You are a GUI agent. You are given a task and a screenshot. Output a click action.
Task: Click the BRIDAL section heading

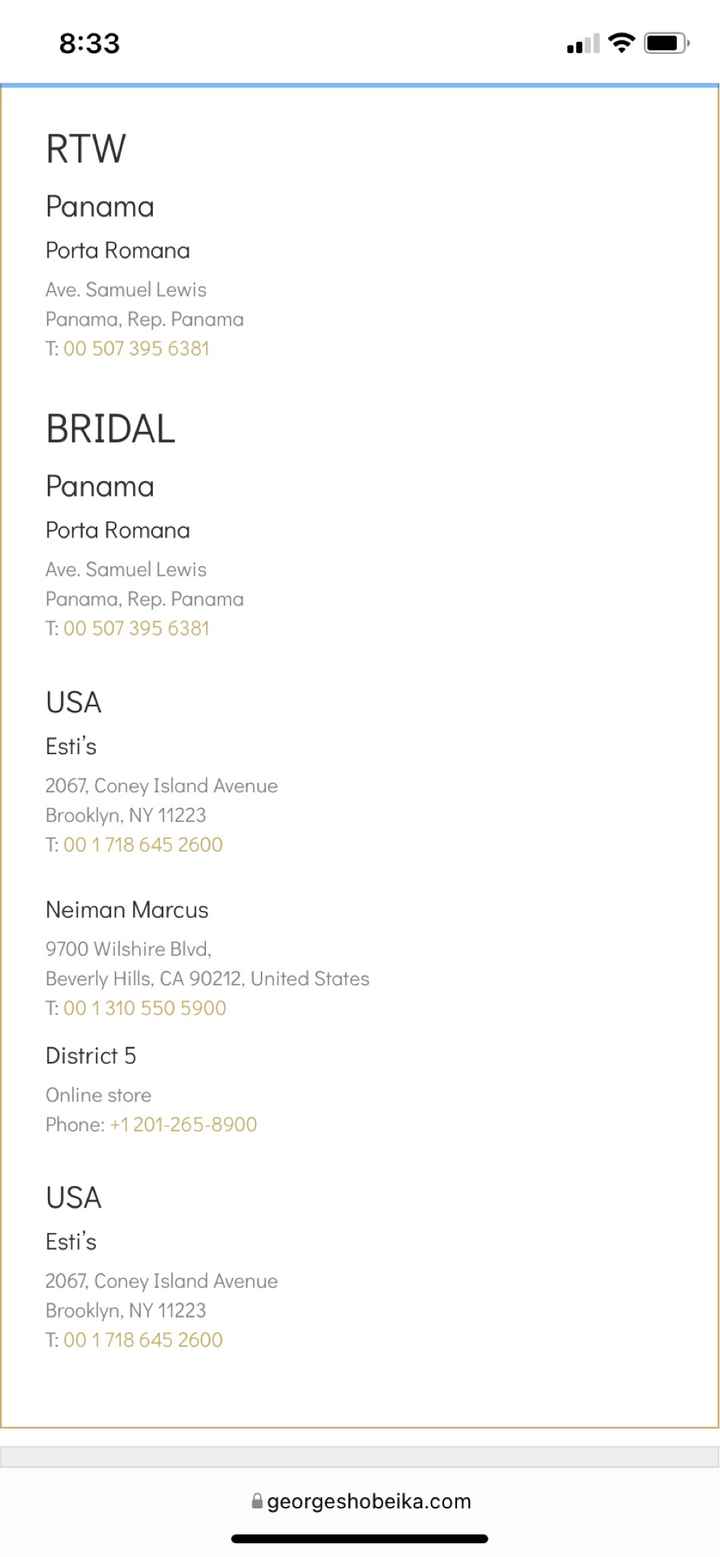pyautogui.click(x=110, y=429)
